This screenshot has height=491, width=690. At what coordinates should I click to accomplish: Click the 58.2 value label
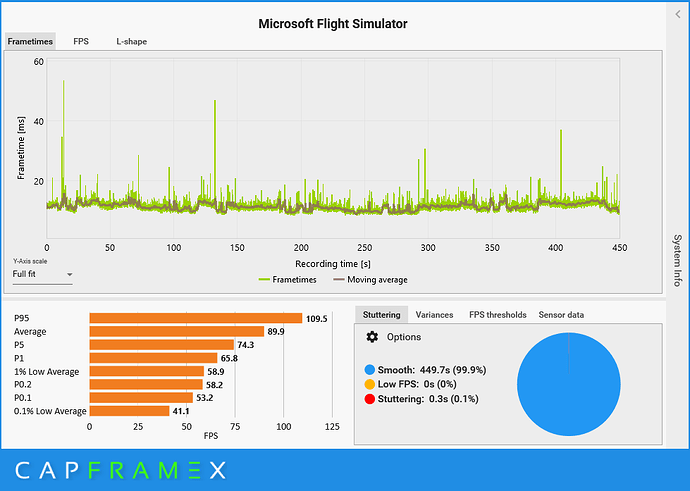point(214,385)
